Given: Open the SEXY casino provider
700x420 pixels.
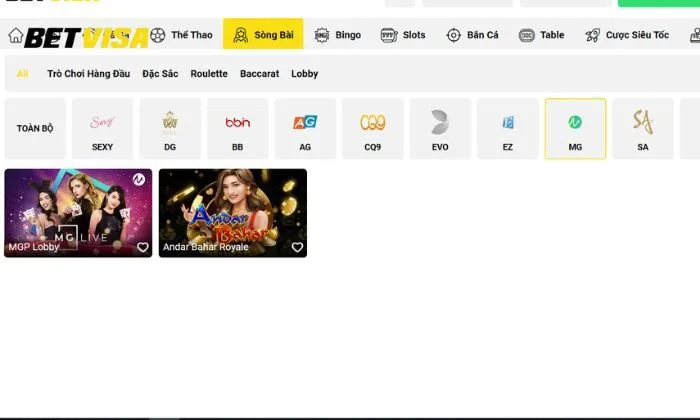Looking at the screenshot, I should pyautogui.click(x=102, y=128).
